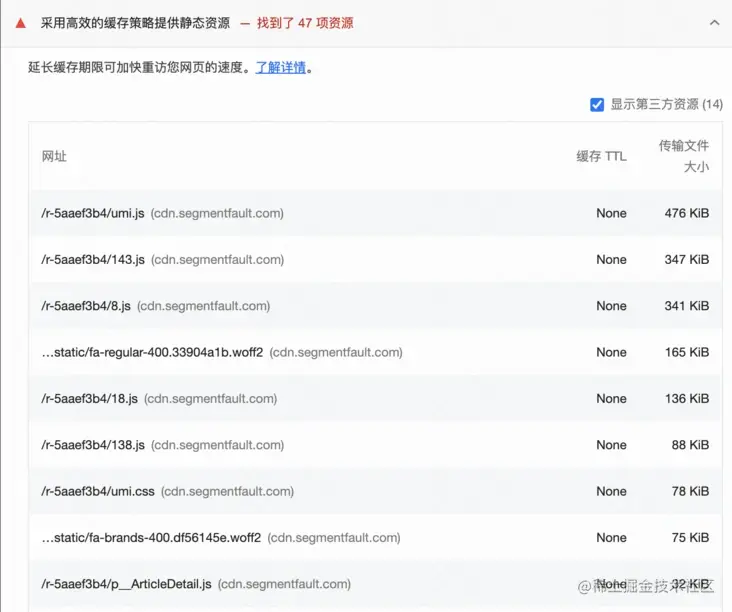
Task: Collapse the cache policy audit chevron
Action: [714, 22]
